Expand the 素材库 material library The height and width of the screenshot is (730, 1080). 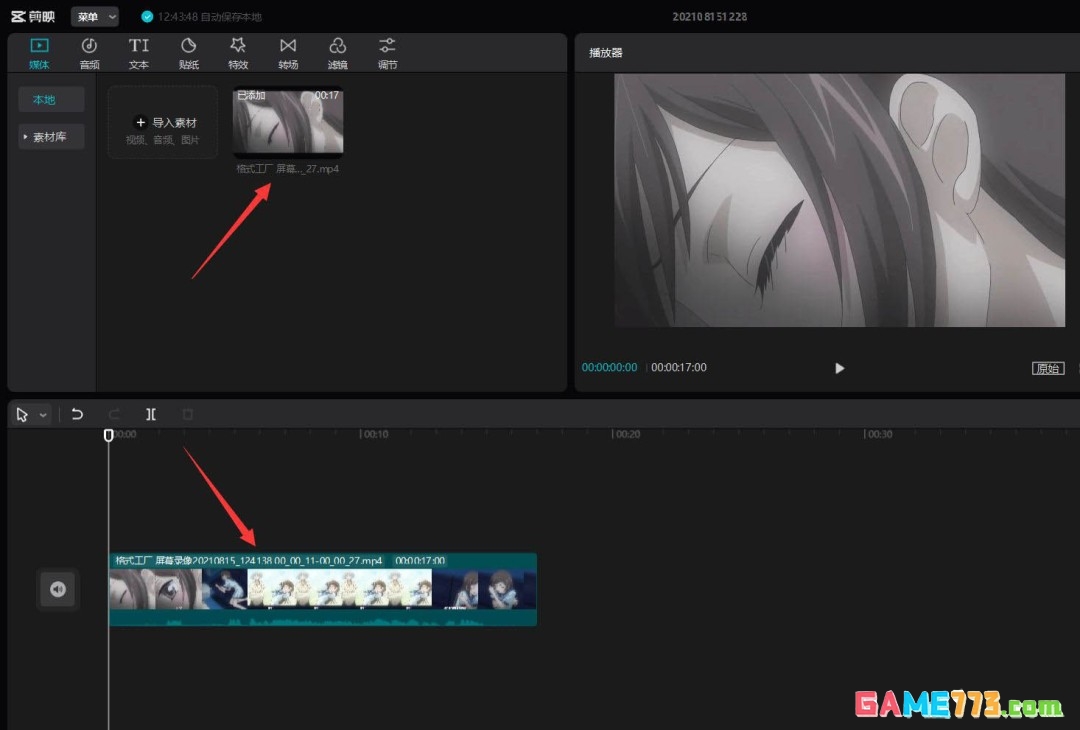(52, 136)
